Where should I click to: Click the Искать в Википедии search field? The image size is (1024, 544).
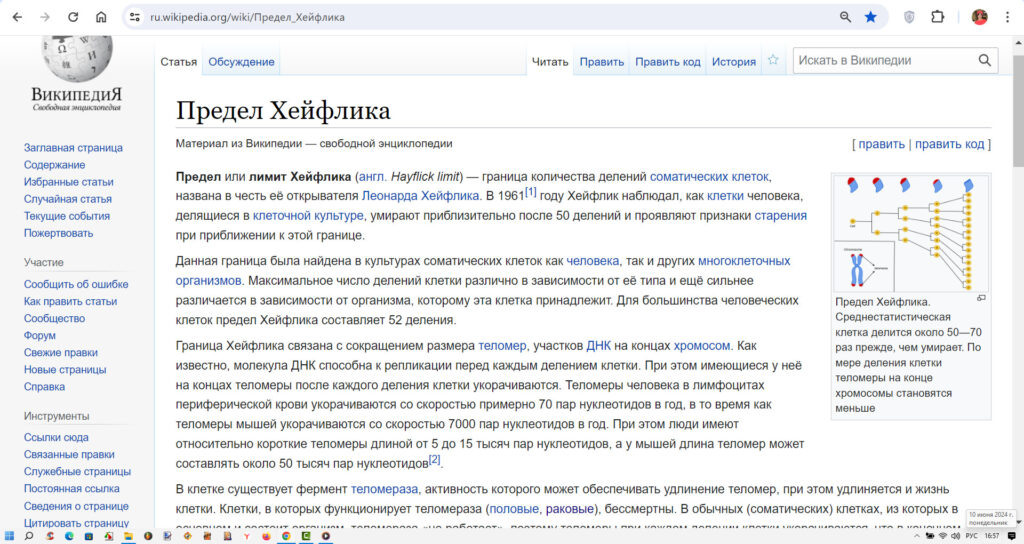click(885, 60)
